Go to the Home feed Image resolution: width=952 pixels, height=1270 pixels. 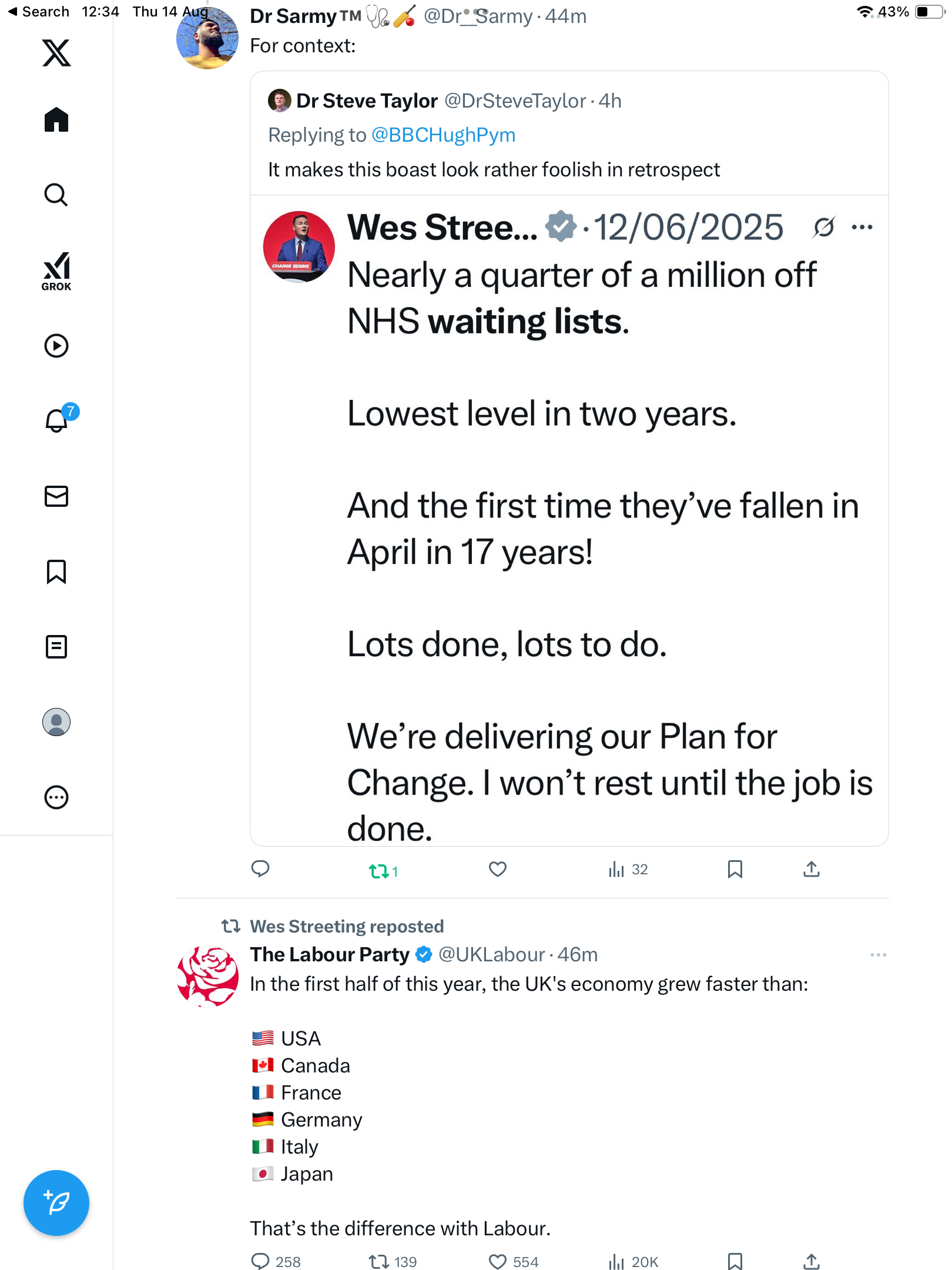click(x=56, y=120)
